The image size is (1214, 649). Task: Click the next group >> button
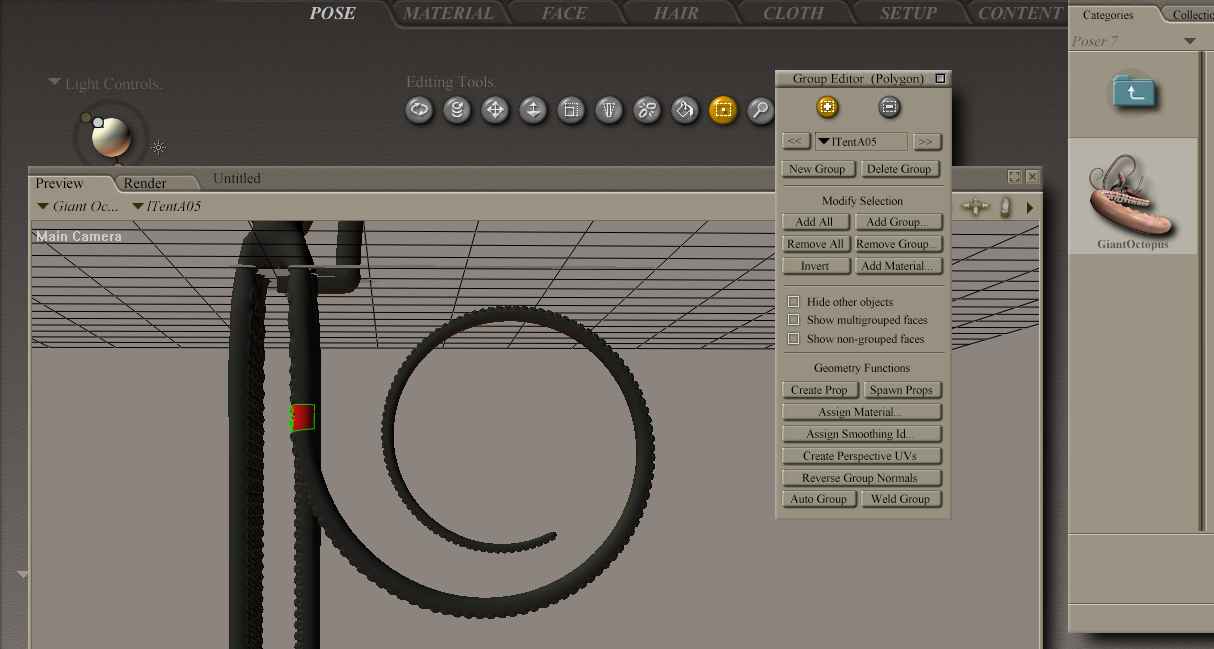(x=927, y=142)
